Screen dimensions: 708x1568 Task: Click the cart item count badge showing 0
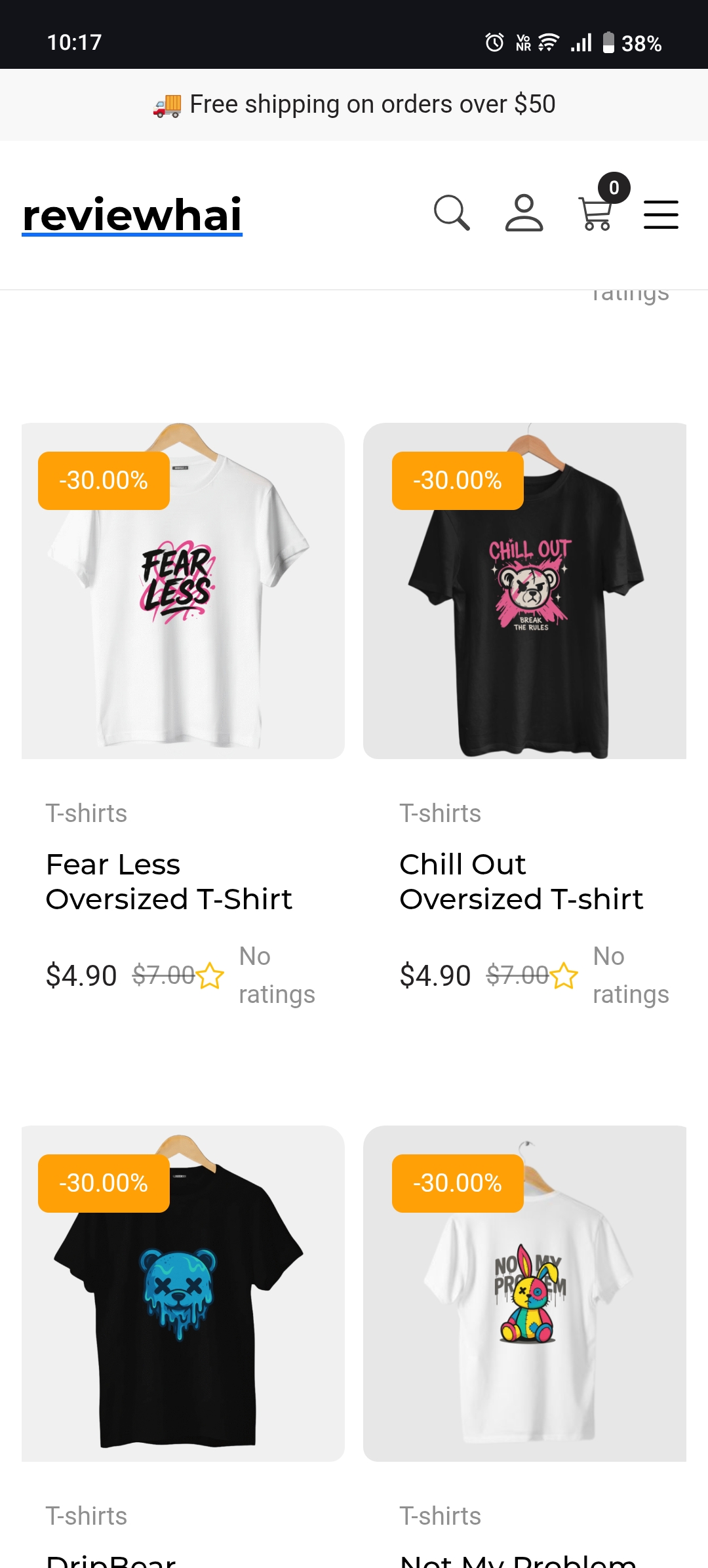pos(614,189)
